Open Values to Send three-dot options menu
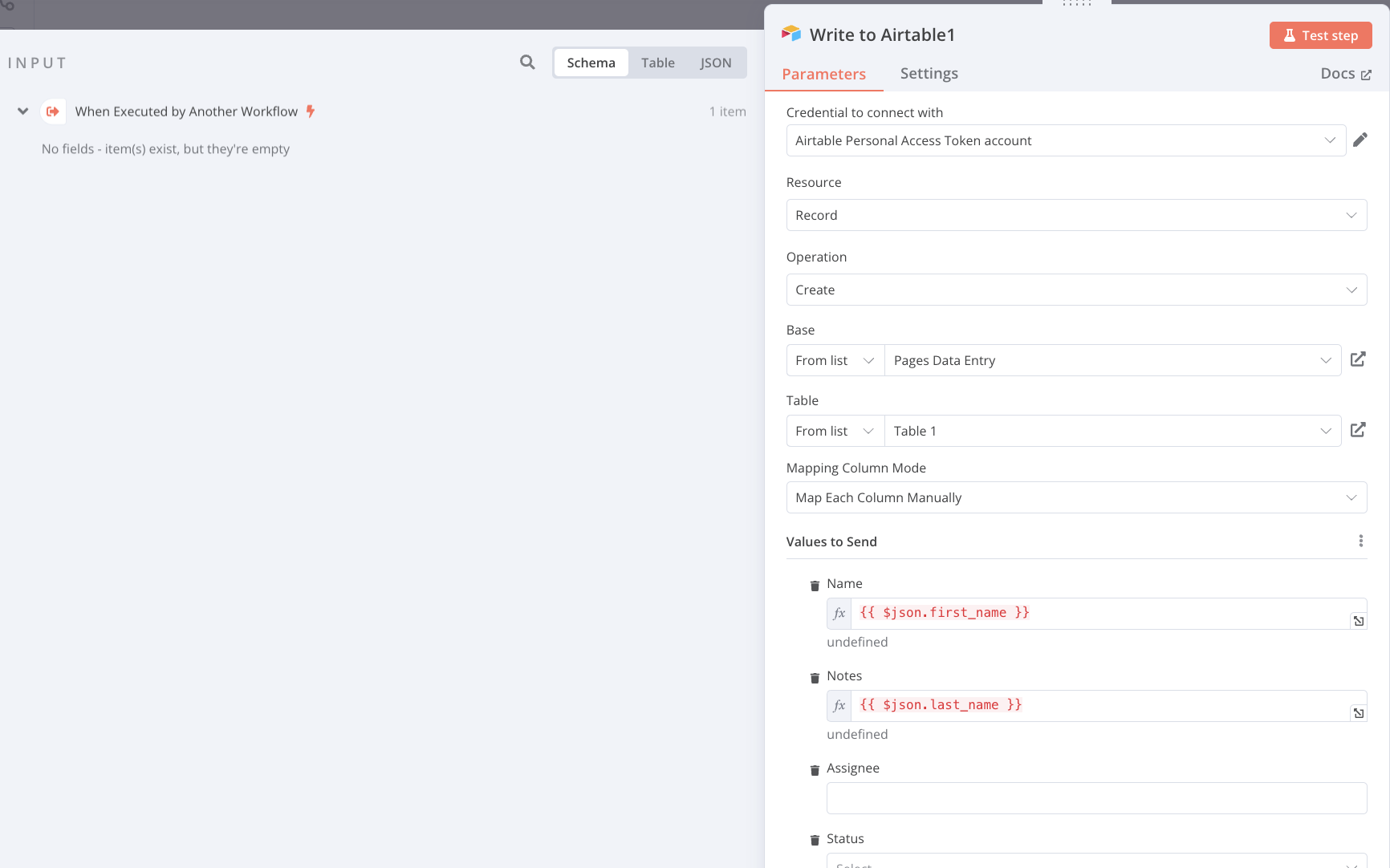1390x868 pixels. tap(1360, 541)
